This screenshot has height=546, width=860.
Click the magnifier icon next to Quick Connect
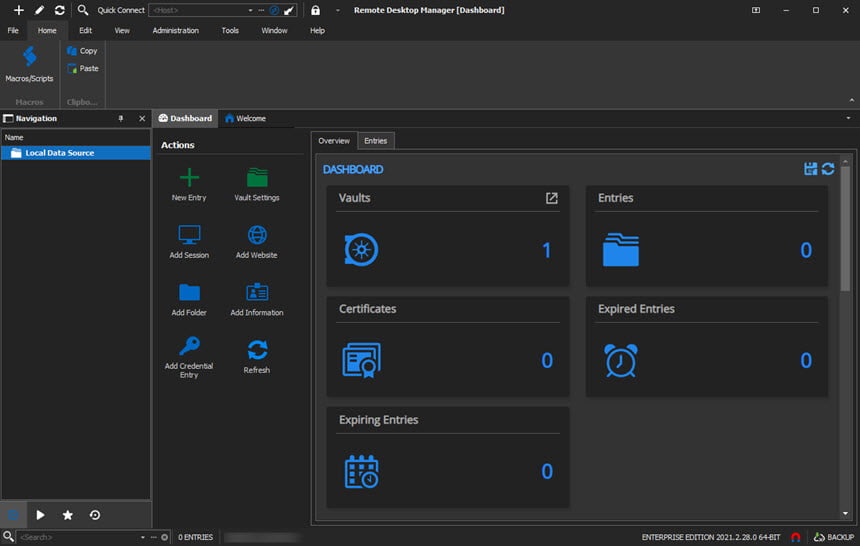[x=82, y=10]
